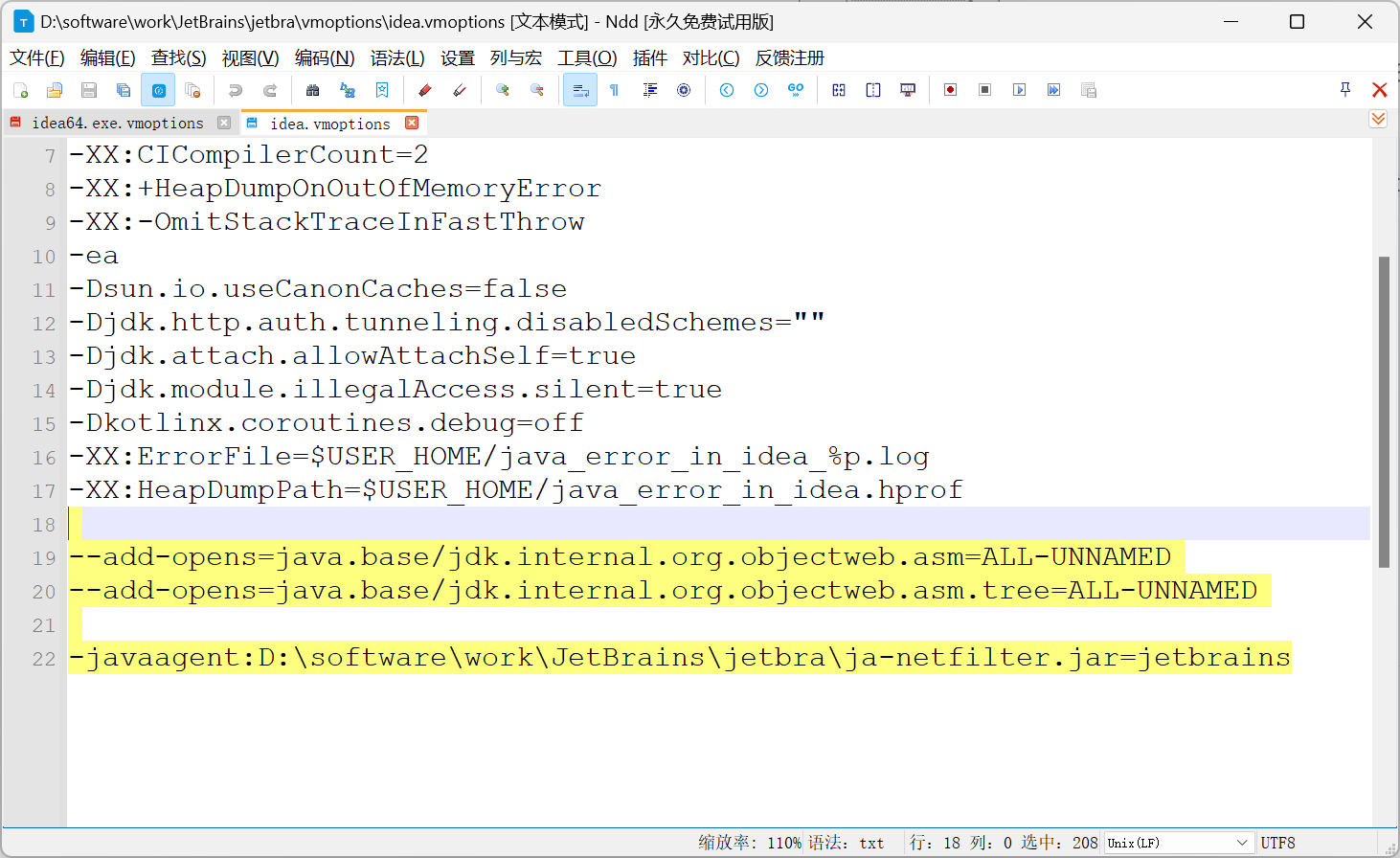Click the play macro icon

click(x=1019, y=90)
